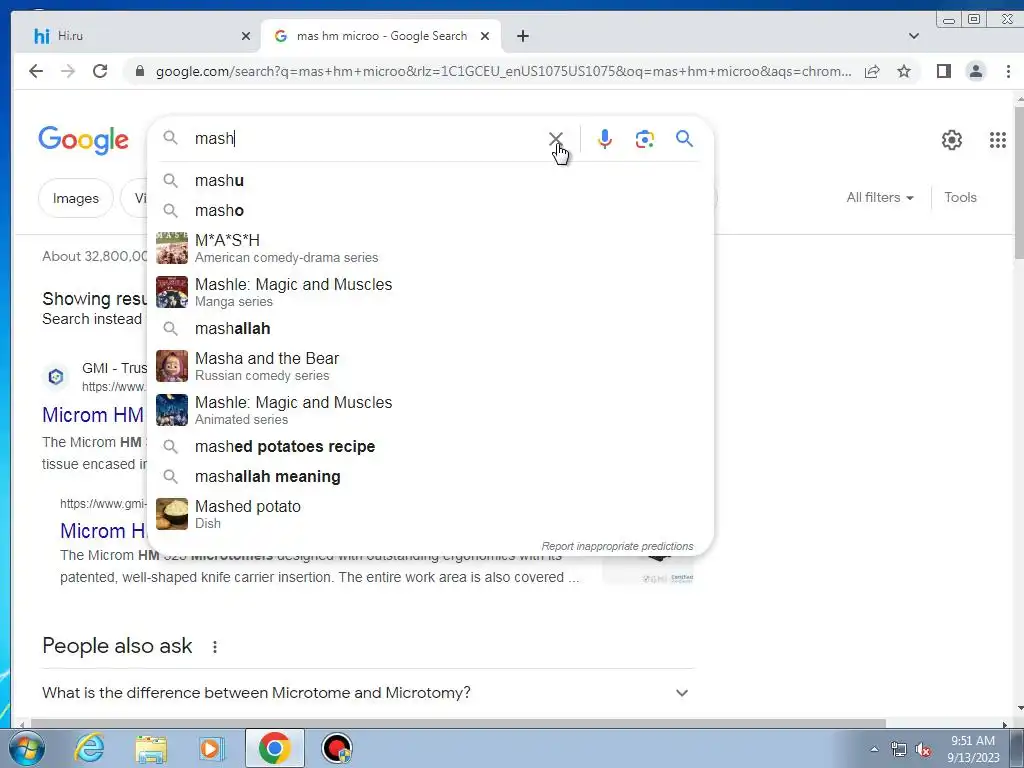This screenshot has width=1024, height=768.
Task: Open the Windows Start menu
Action: pyautogui.click(x=27, y=748)
